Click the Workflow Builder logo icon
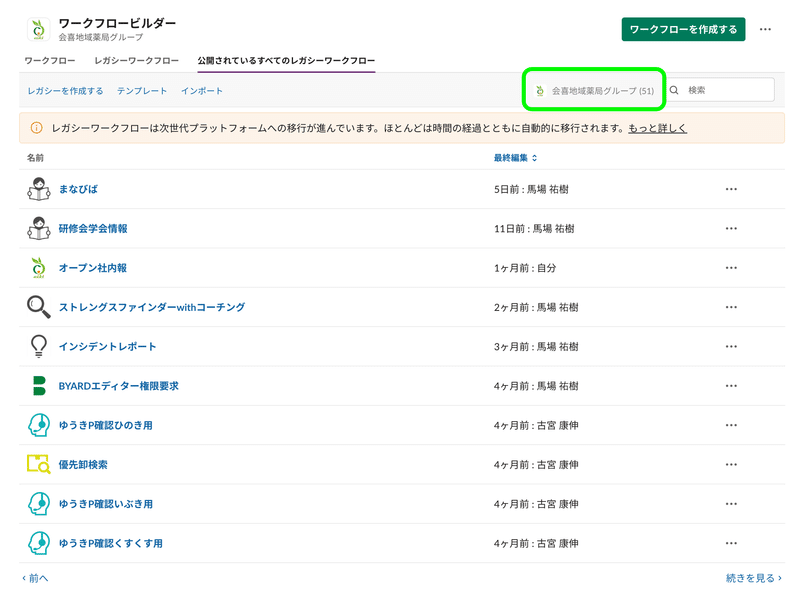The width and height of the screenshot is (800, 598). [38, 29]
